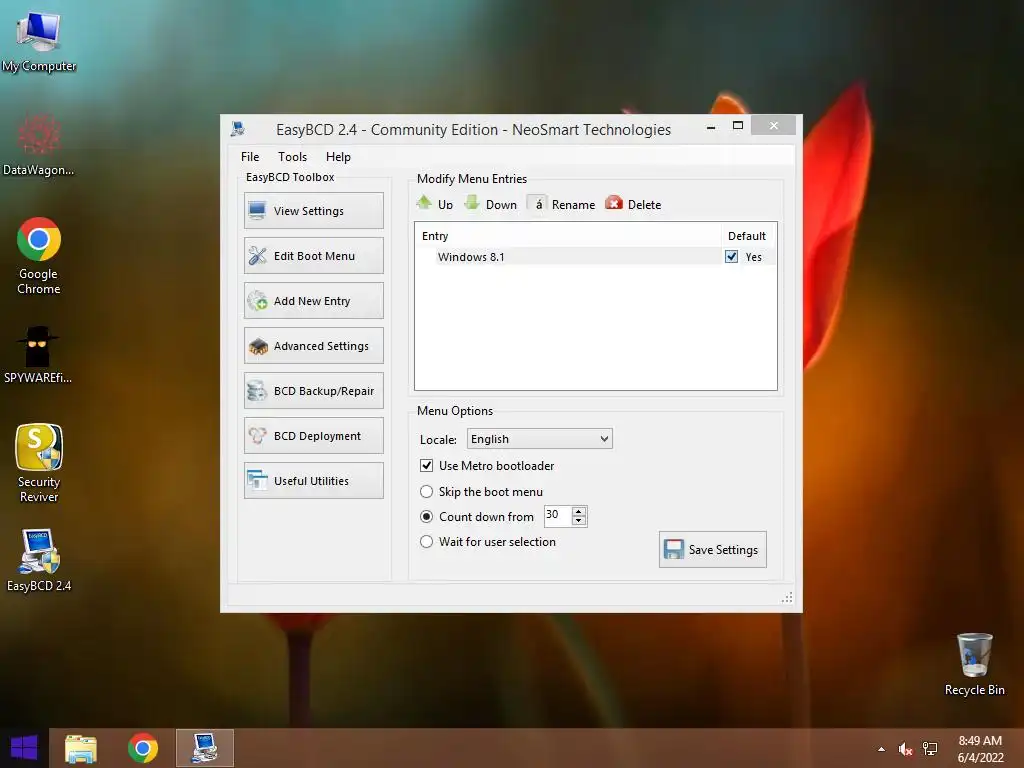Open Google Chrome desktop shortcut
The height and width of the screenshot is (768, 1024).
pos(39,255)
